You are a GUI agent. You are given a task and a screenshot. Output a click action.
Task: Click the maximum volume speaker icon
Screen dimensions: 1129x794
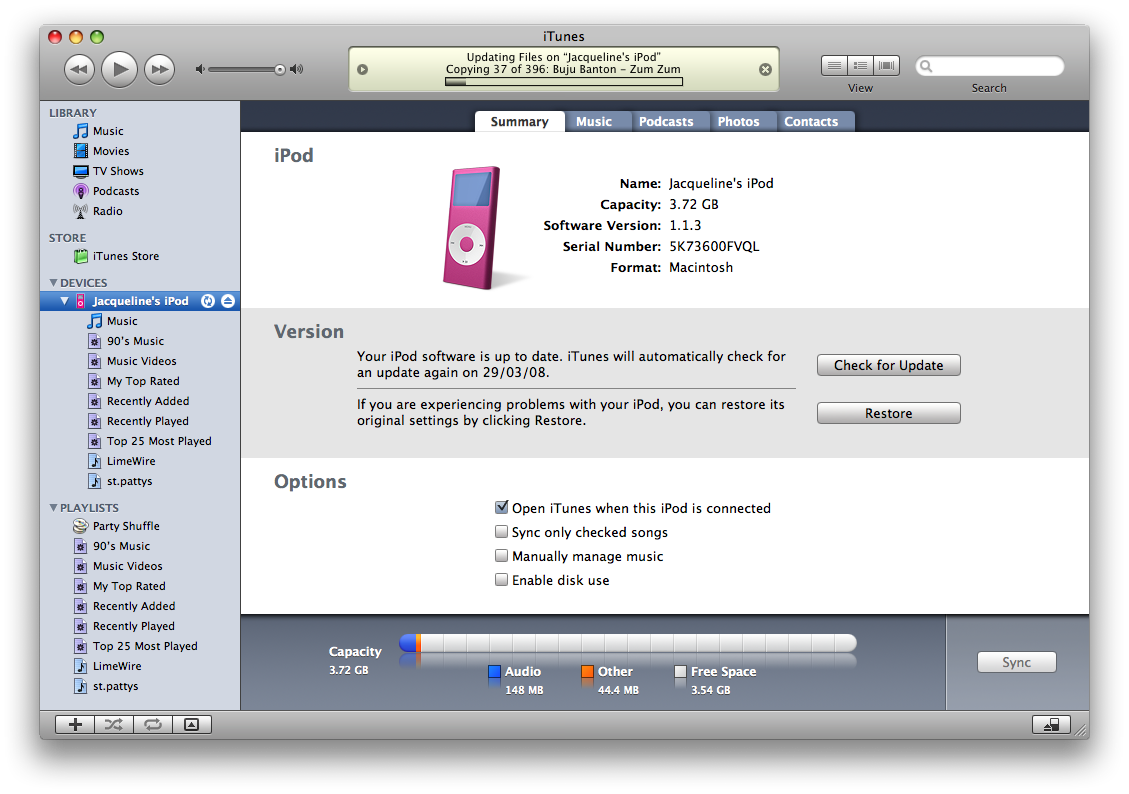tap(297, 69)
